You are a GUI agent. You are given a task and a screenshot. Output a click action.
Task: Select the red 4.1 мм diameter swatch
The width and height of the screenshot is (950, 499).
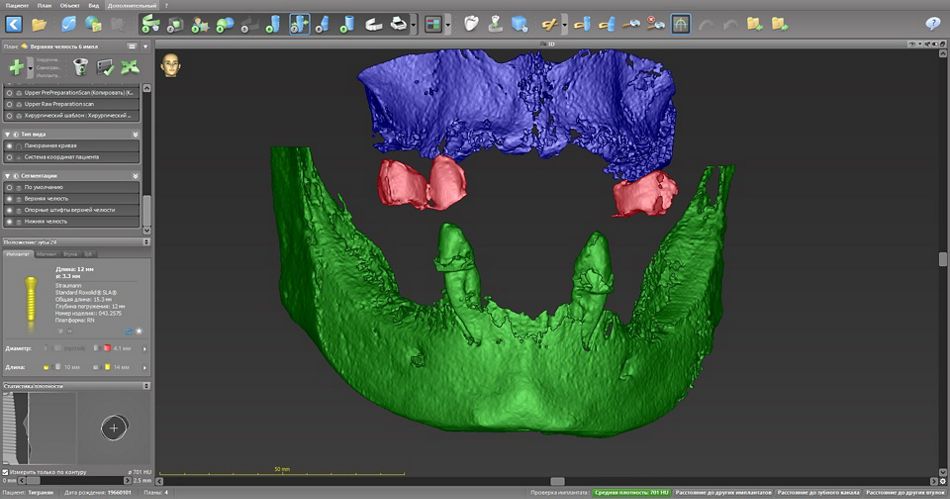point(107,349)
